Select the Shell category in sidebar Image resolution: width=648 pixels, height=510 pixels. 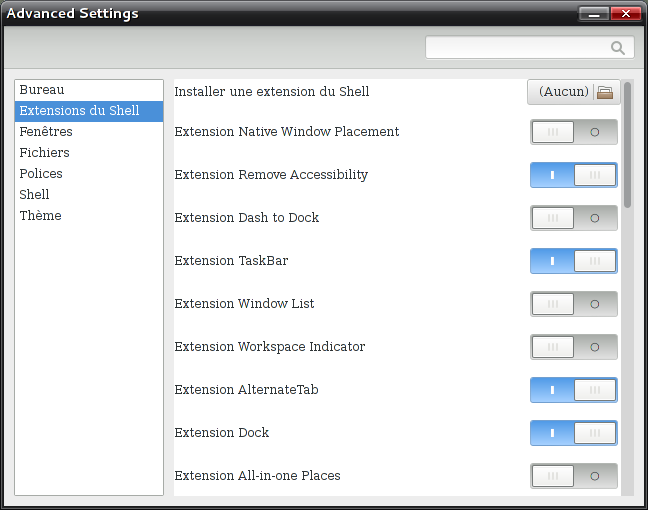(34, 195)
